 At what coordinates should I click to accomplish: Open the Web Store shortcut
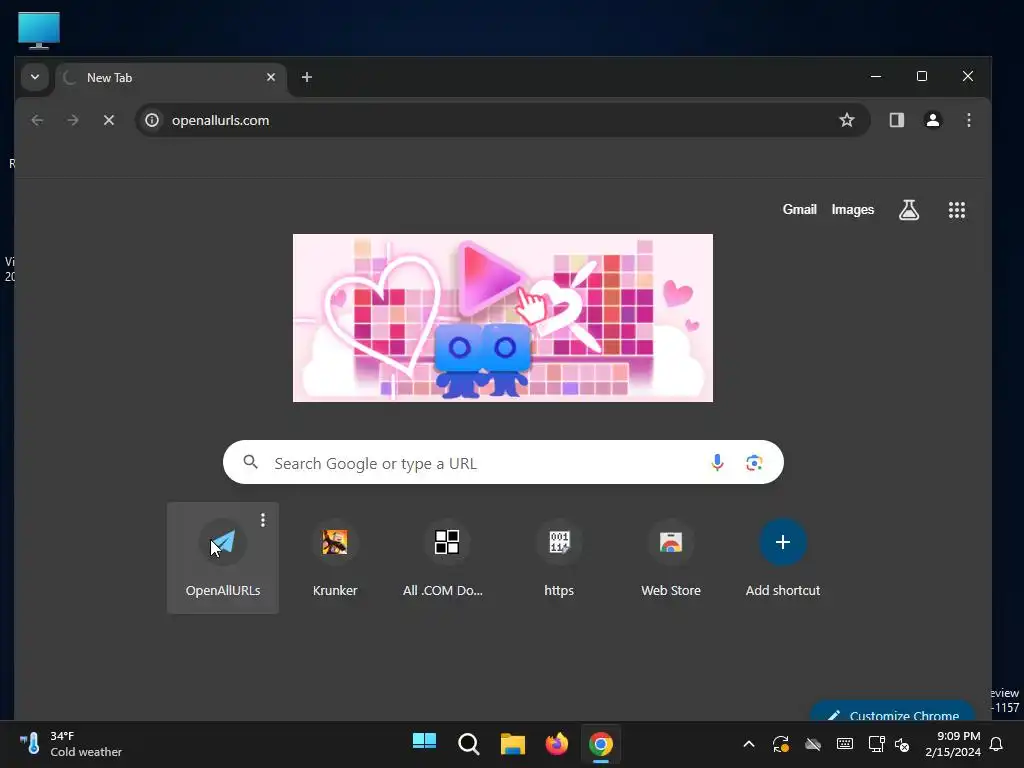pos(671,558)
